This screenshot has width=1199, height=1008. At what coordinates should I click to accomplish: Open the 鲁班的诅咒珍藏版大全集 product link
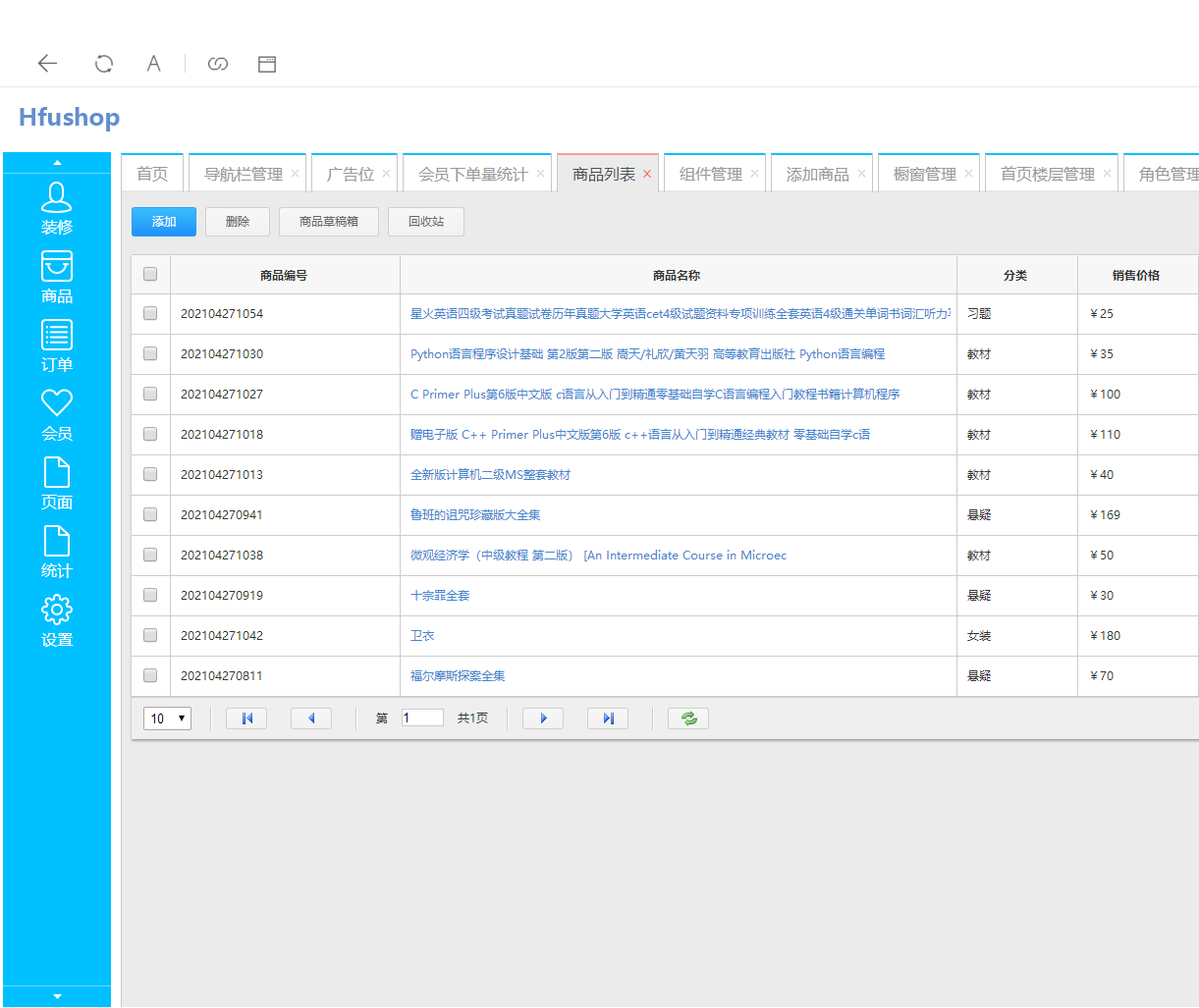click(x=475, y=515)
